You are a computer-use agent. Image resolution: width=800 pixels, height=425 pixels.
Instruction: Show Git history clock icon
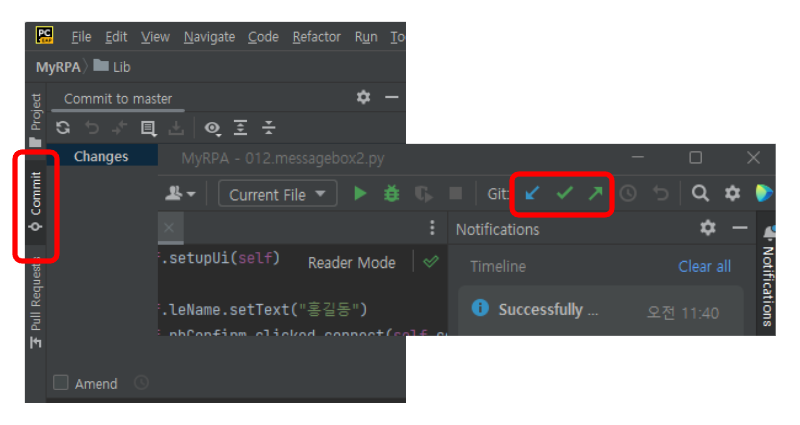(628, 193)
